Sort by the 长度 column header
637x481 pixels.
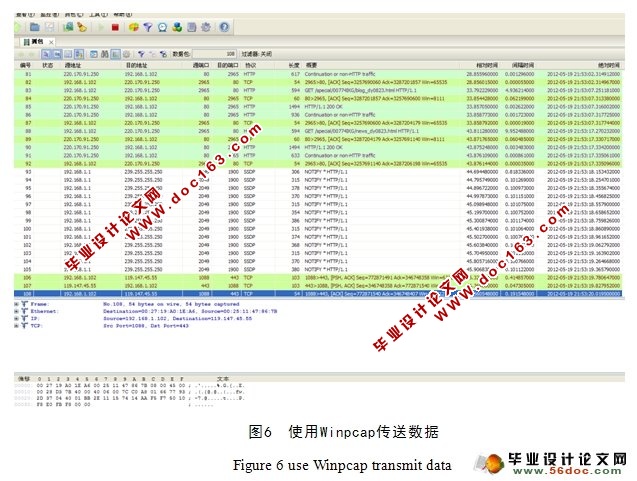pyautogui.click(x=294, y=65)
